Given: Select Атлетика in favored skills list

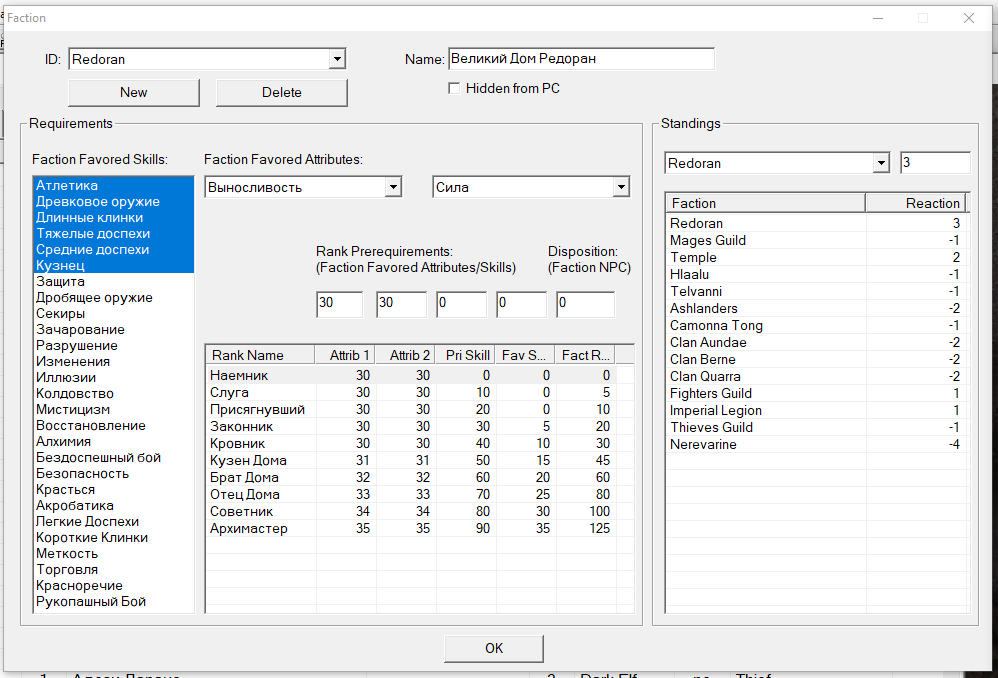Looking at the screenshot, I should click(113, 185).
